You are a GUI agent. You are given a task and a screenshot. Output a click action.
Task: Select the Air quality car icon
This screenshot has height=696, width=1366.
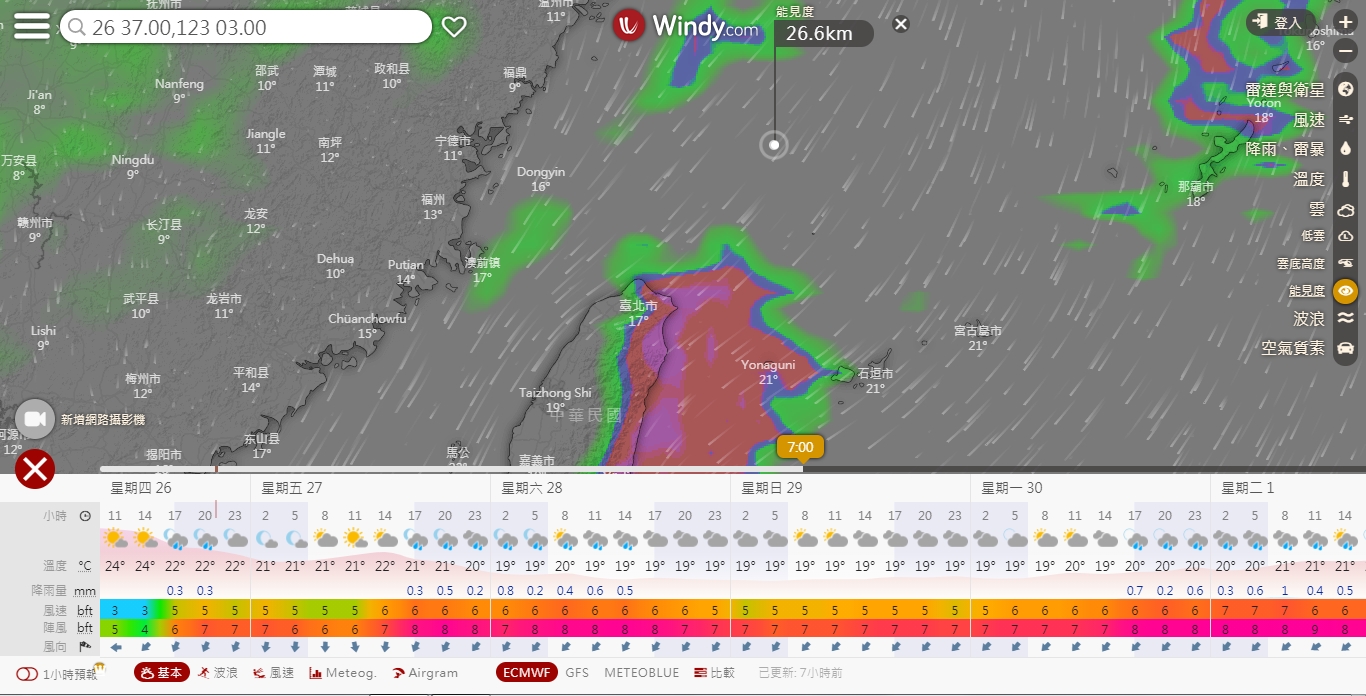[x=1345, y=348]
